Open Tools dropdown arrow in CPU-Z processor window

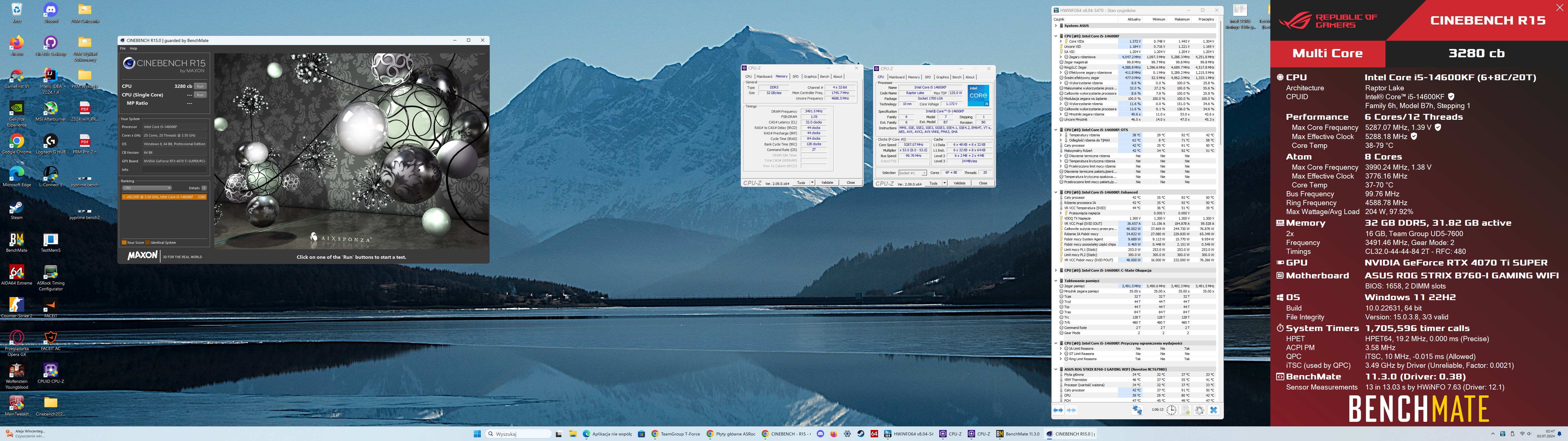[x=945, y=183]
